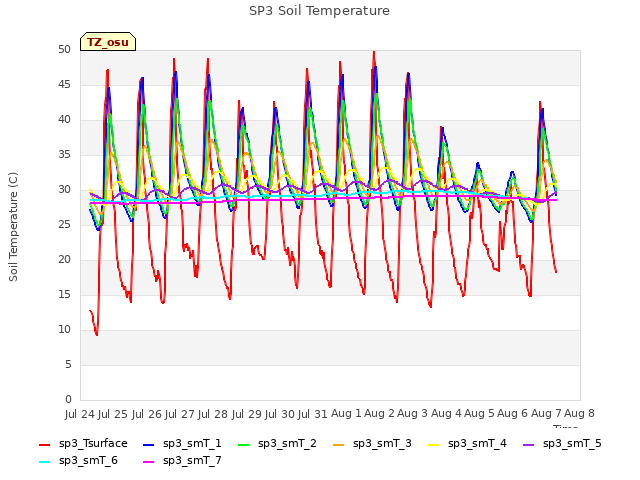
Task: Click the 20 y-axis tick label
Action: click(64, 260)
